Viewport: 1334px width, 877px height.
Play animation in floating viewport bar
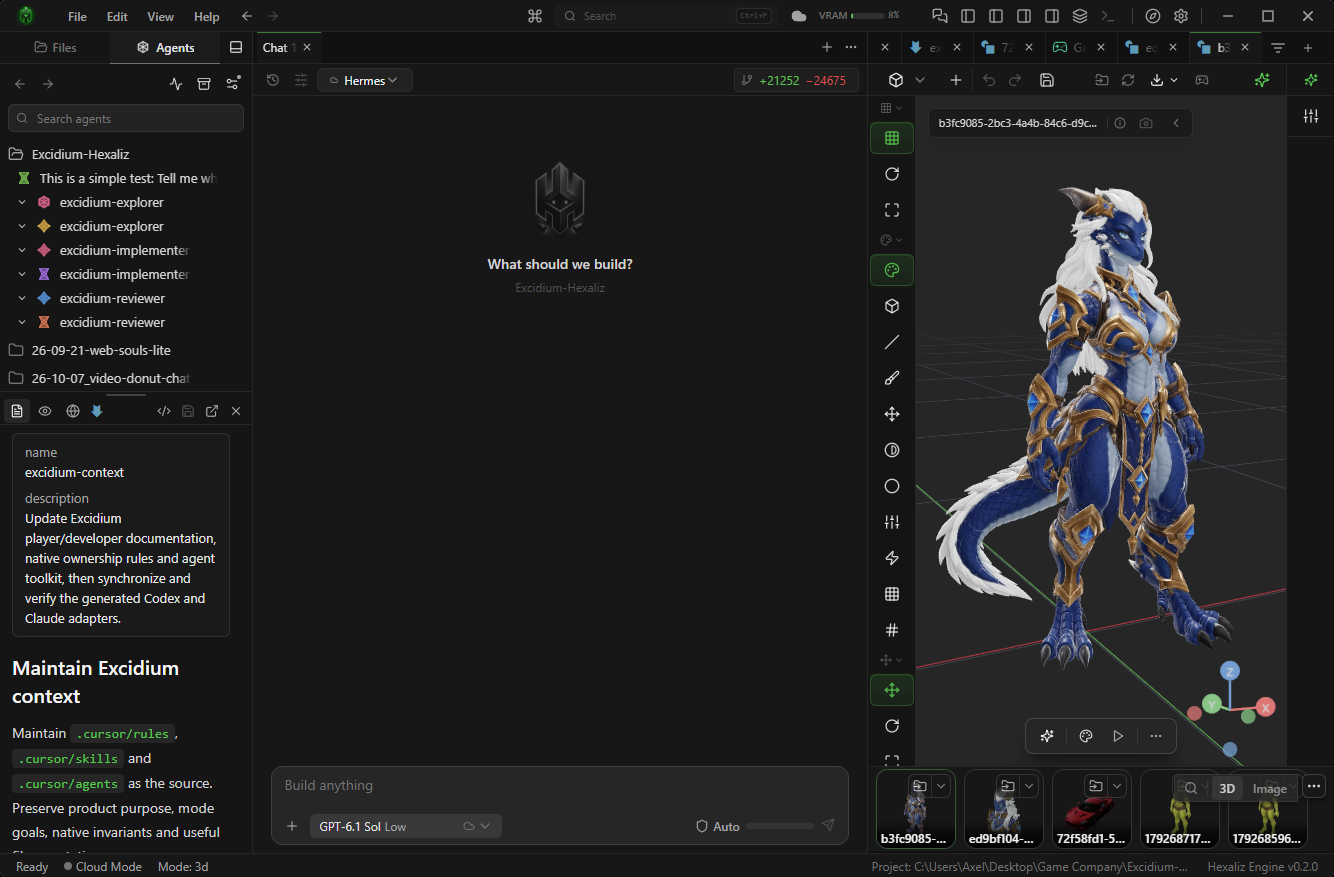coord(1118,736)
